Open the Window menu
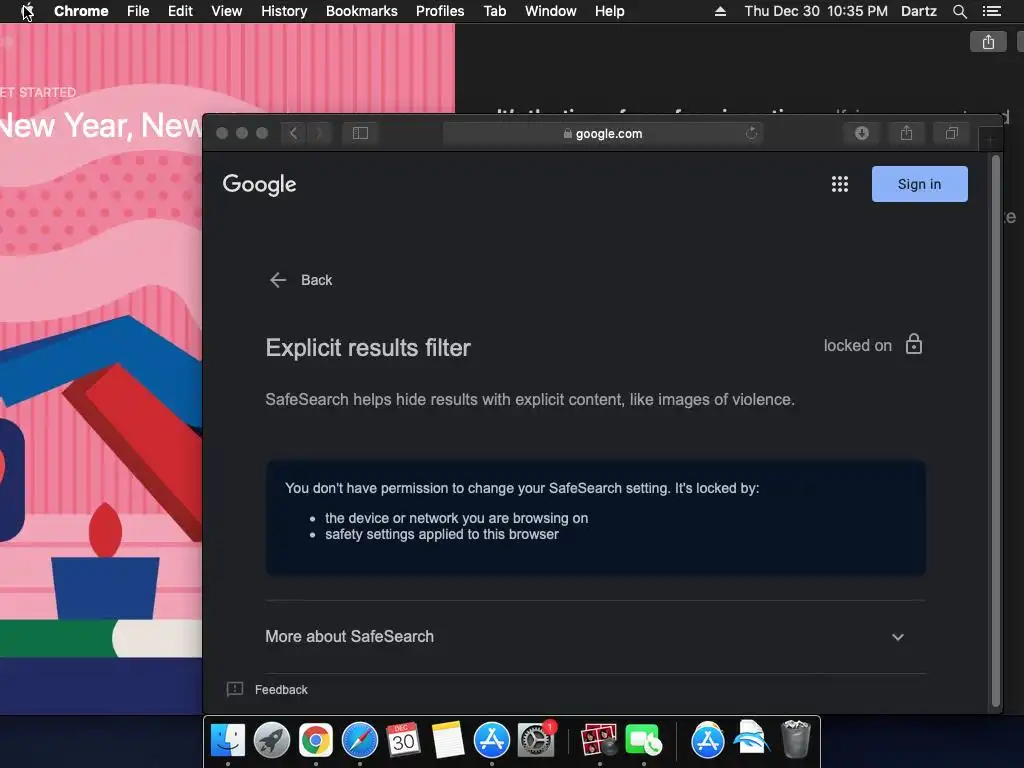This screenshot has height=768, width=1024. (x=551, y=11)
